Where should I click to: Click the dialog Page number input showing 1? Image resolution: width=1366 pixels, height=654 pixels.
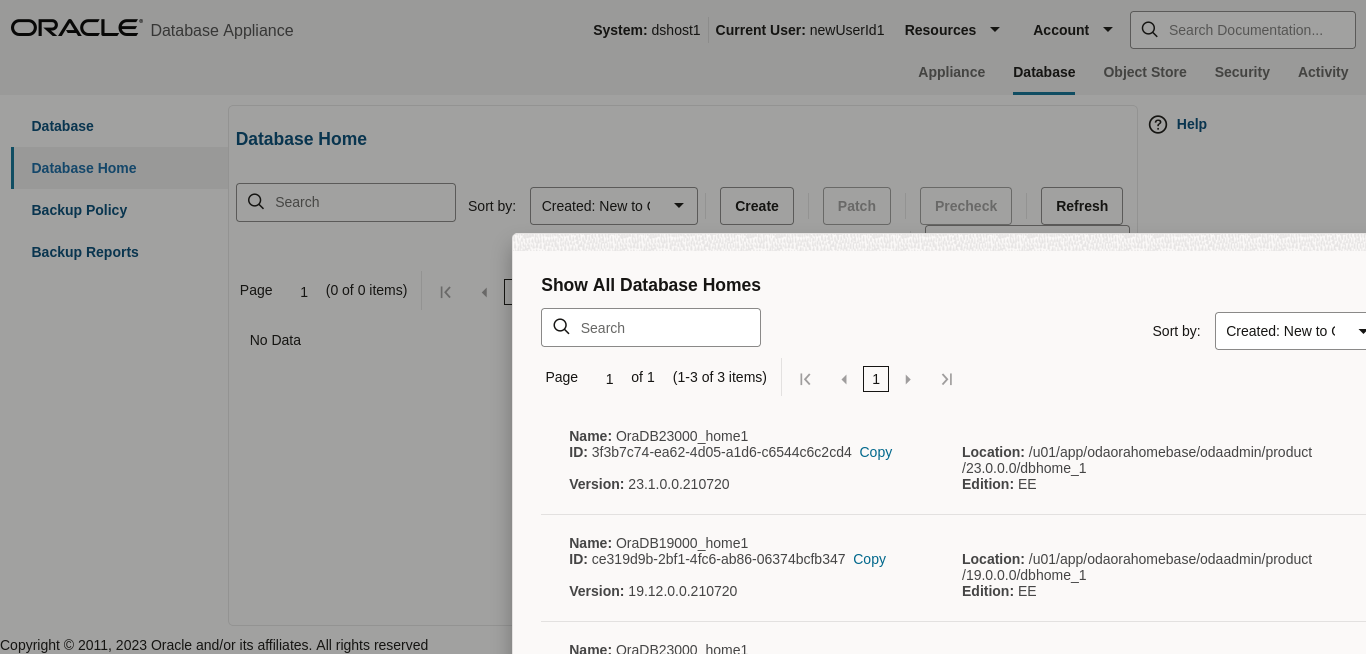tap(609, 379)
